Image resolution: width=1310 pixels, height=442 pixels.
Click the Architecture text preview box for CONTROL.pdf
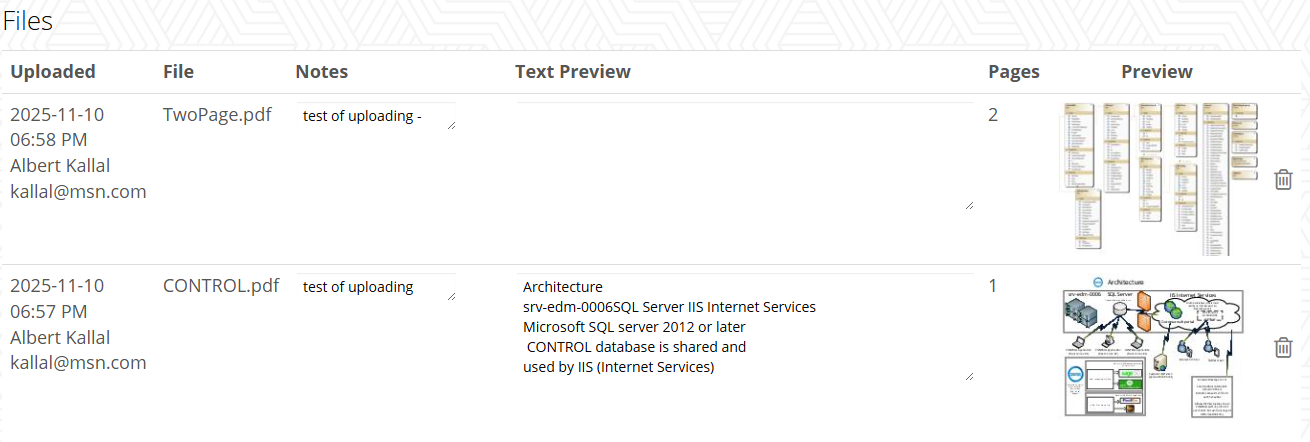[745, 327]
